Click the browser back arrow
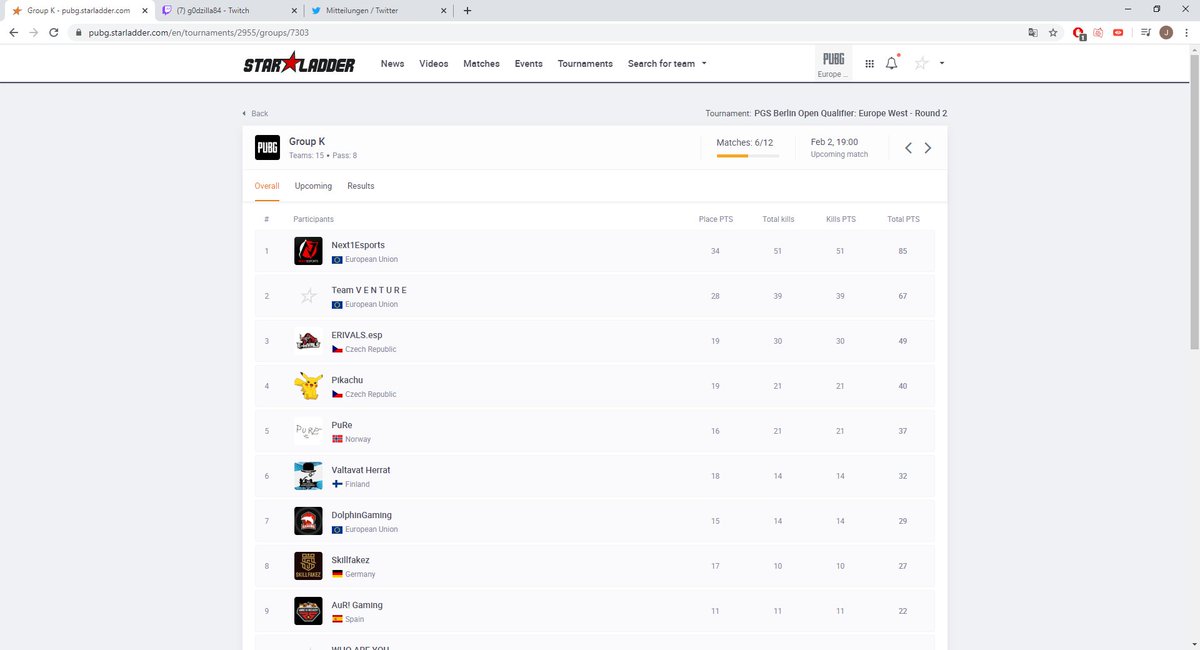Screen dimensions: 1200x650 tap(13, 32)
